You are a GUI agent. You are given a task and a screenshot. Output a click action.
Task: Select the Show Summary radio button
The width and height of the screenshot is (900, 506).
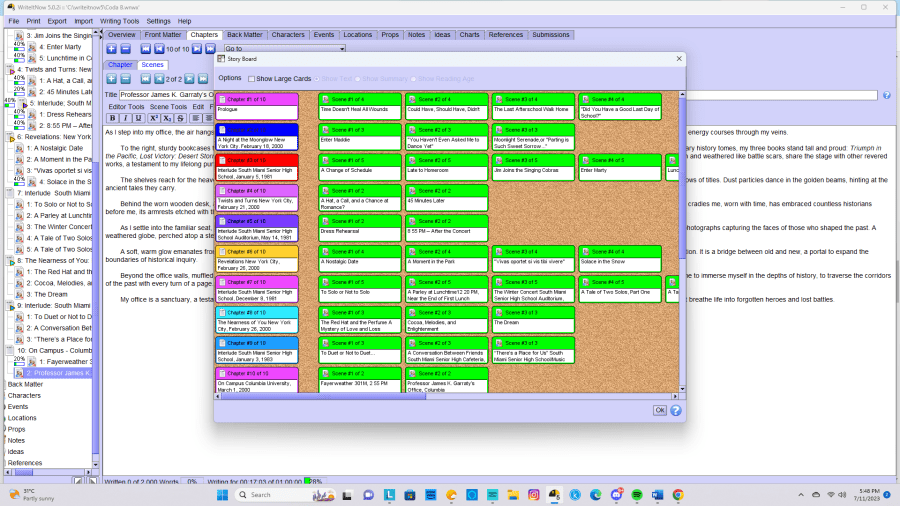(358, 78)
